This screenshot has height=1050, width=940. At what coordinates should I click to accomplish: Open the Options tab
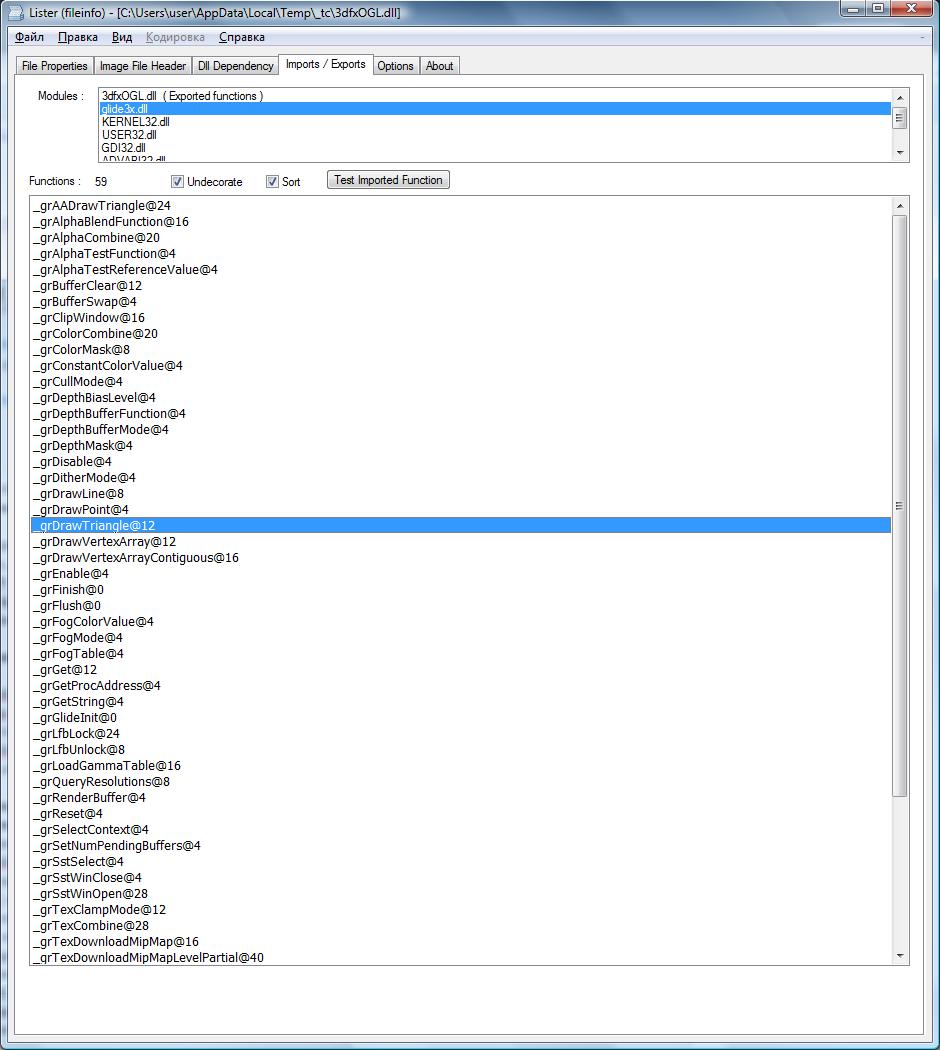395,66
